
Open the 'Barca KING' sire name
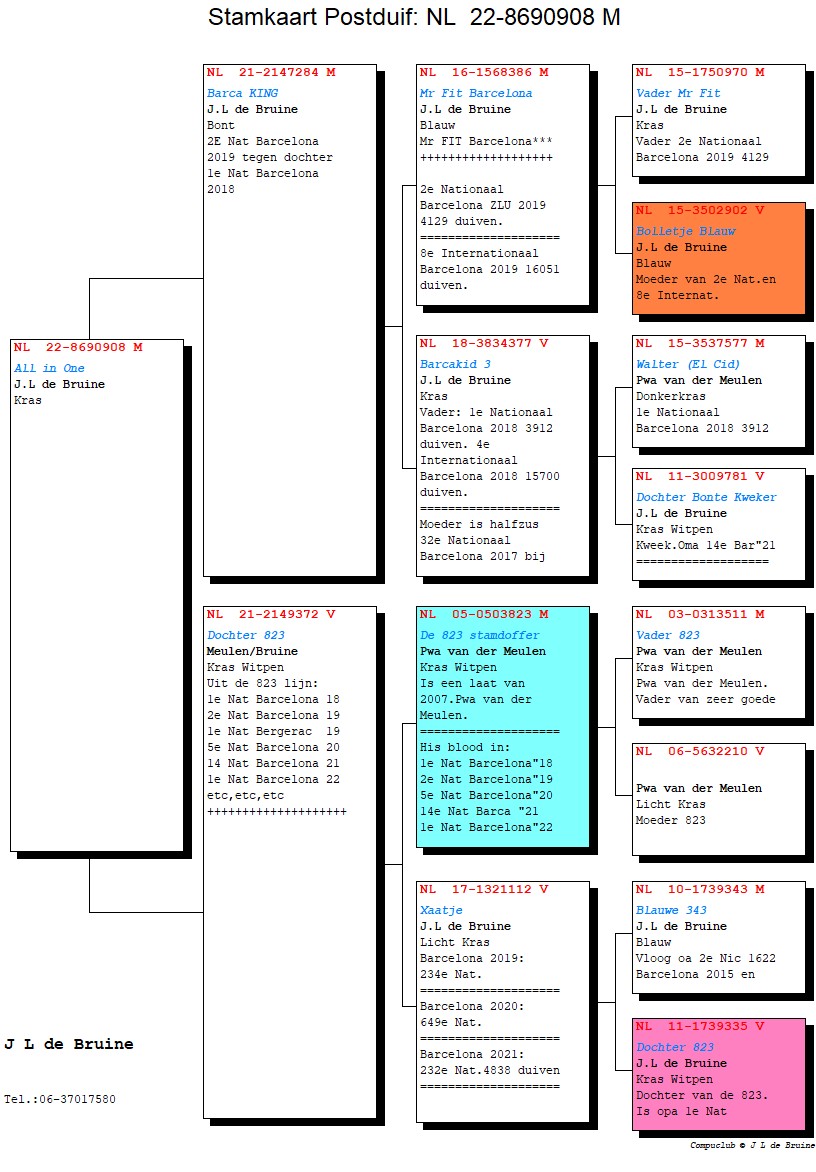[242, 93]
